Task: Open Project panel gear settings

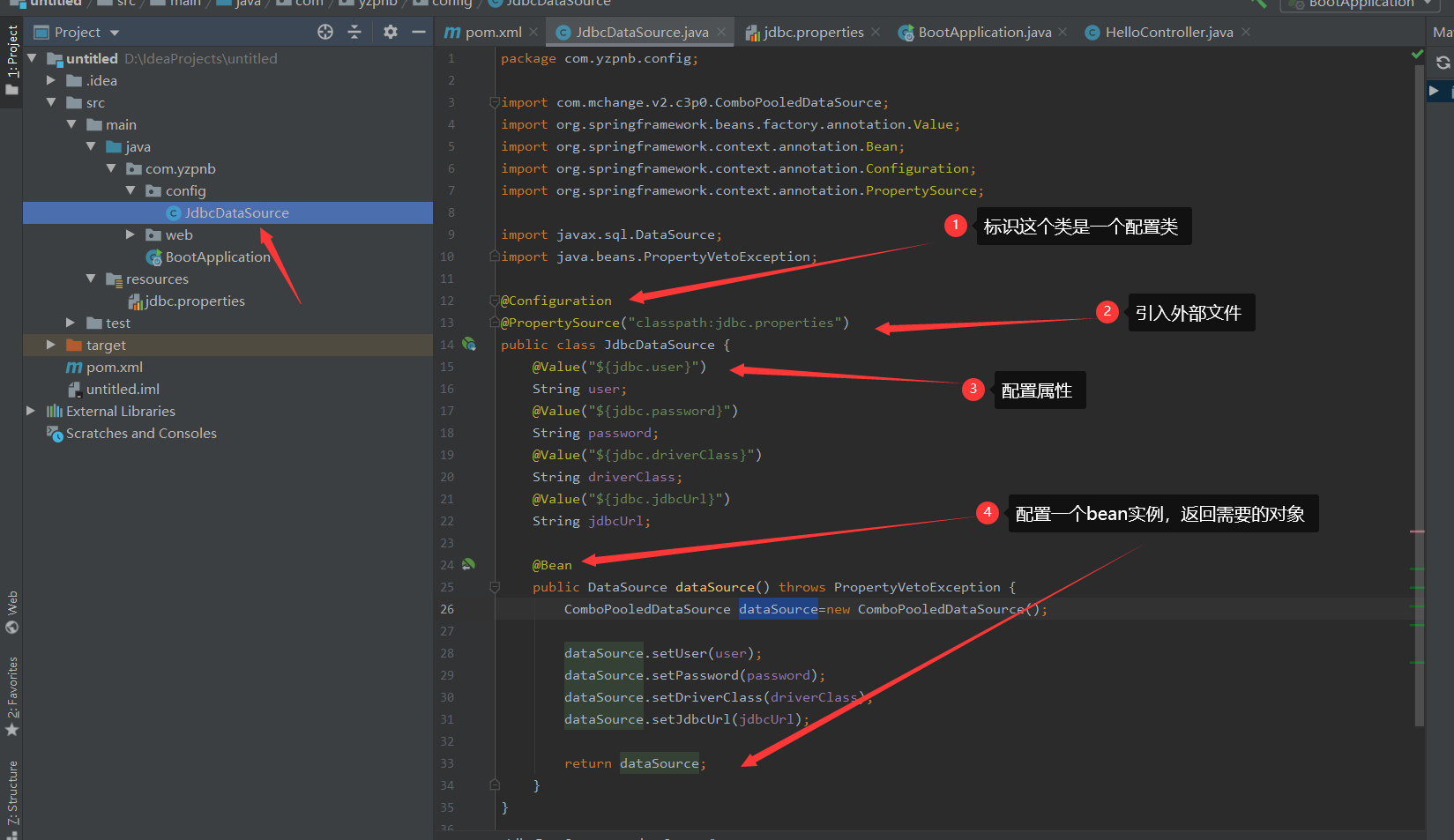Action: click(391, 32)
